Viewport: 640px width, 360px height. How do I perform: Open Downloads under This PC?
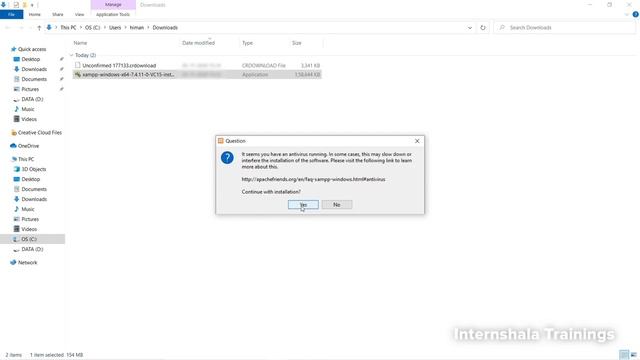(x=34, y=199)
